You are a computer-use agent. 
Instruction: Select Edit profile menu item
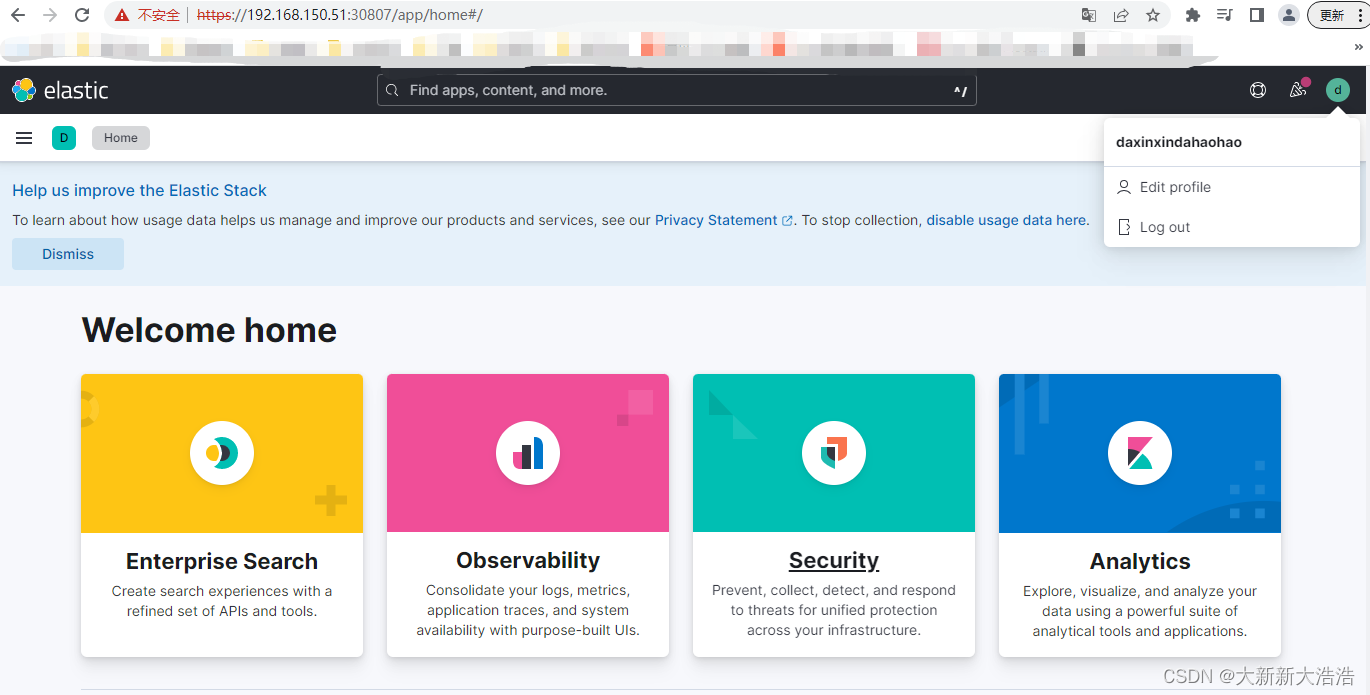click(1232, 187)
